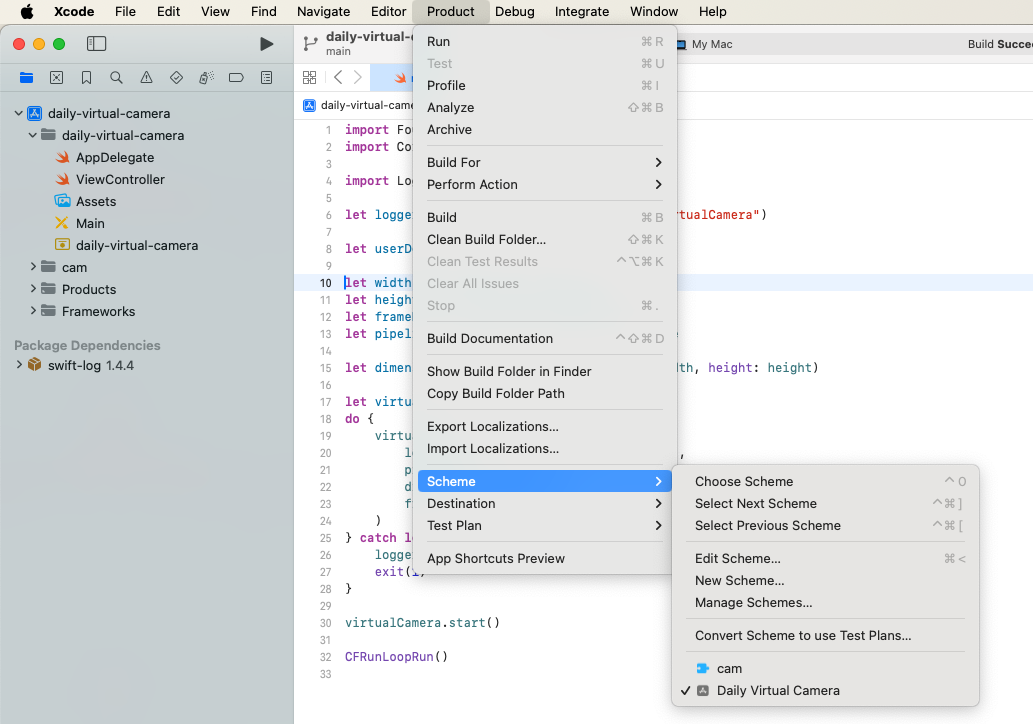
Task: Expand the Products folder
Action: point(33,289)
